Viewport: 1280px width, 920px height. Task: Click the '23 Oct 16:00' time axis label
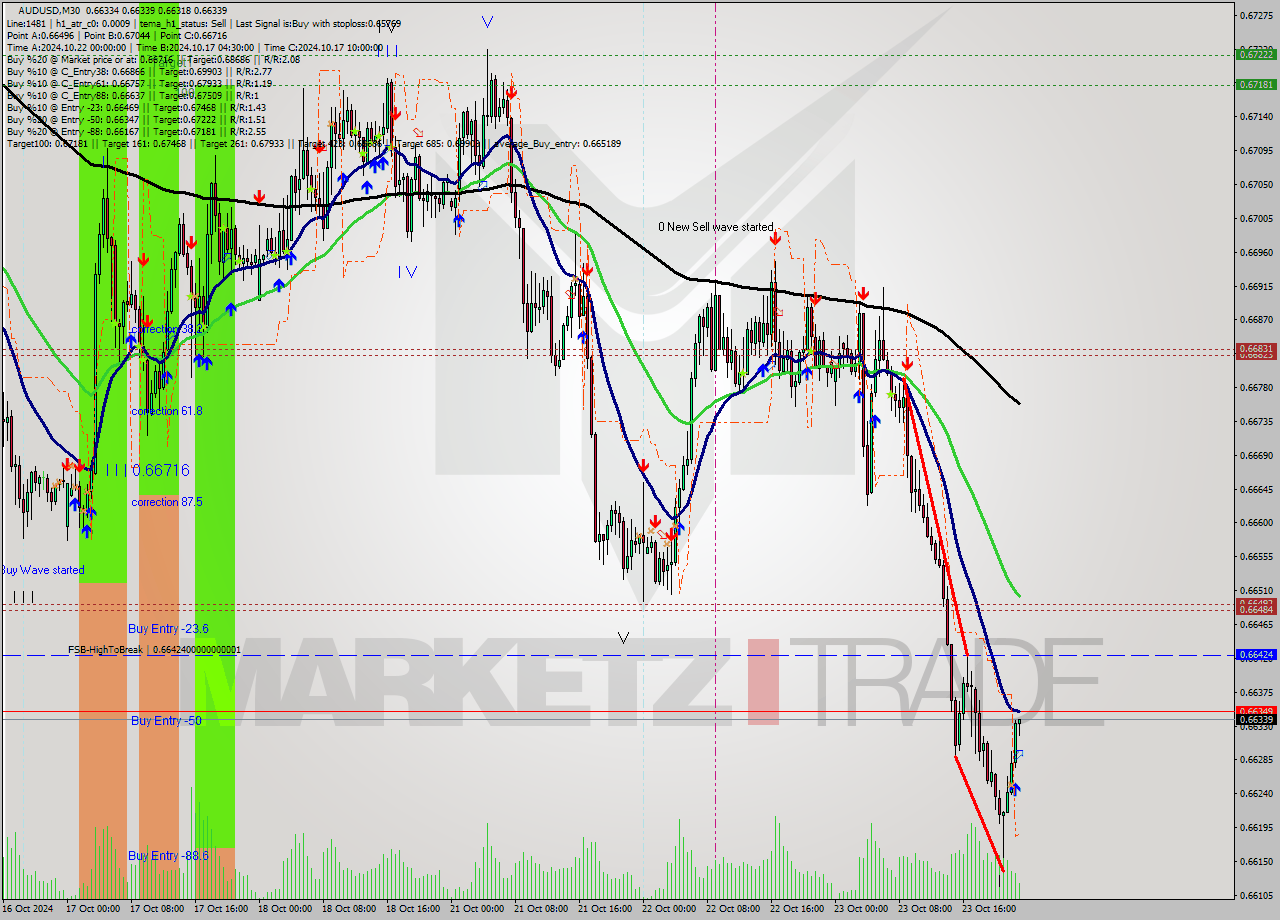click(988, 909)
